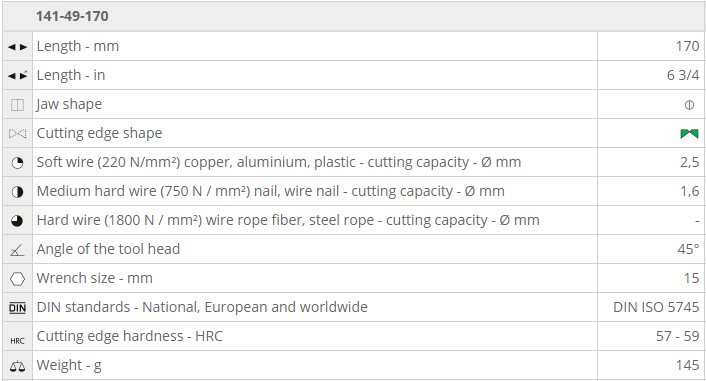Click the Length mm arrows icon
The height and width of the screenshot is (381, 706).
18,47
